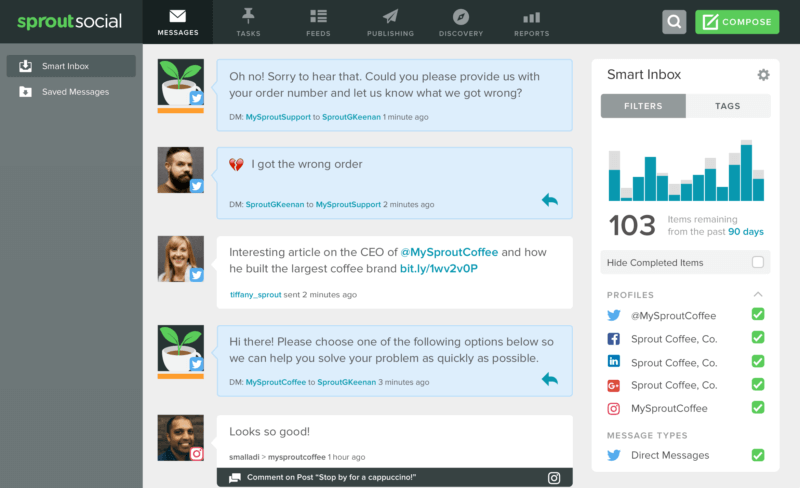The image size is (800, 488).
Task: Enable Hide Completed Items checkbox
Action: (758, 262)
